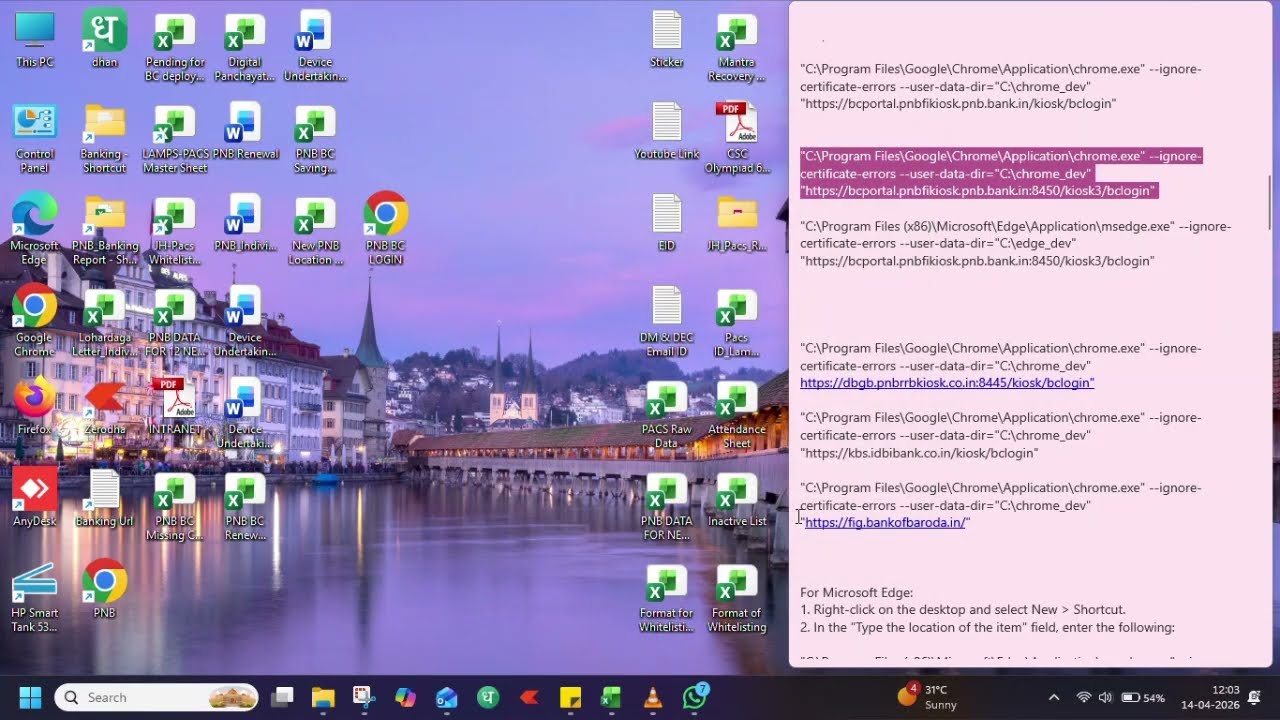Viewport: 1280px width, 720px height.
Task: Click the highlighted kiosk3 bclogin URL text
Action: pyautogui.click(x=979, y=190)
